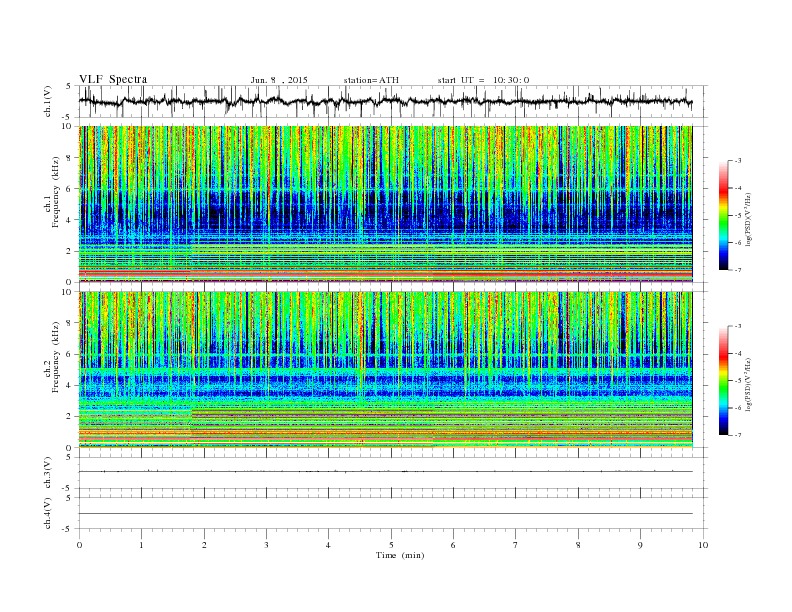This screenshot has width=792, height=612.
Task: Click the "3" tick on the time axis
Action: click(x=266, y=545)
